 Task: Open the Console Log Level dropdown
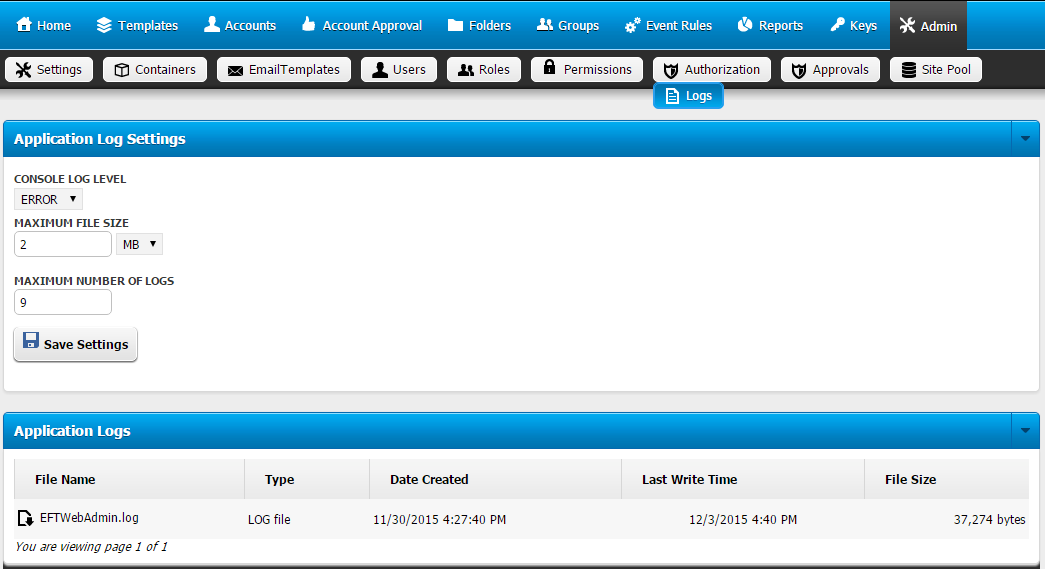48,199
